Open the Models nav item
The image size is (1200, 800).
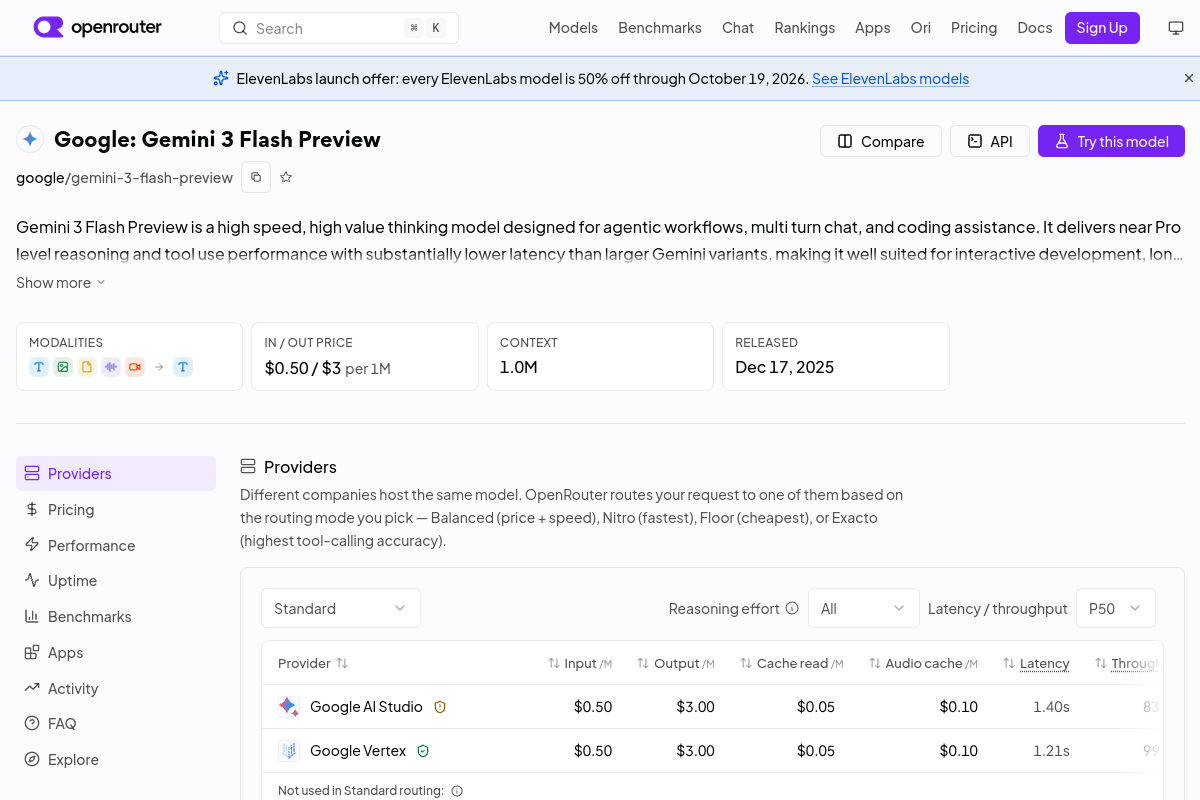click(573, 28)
